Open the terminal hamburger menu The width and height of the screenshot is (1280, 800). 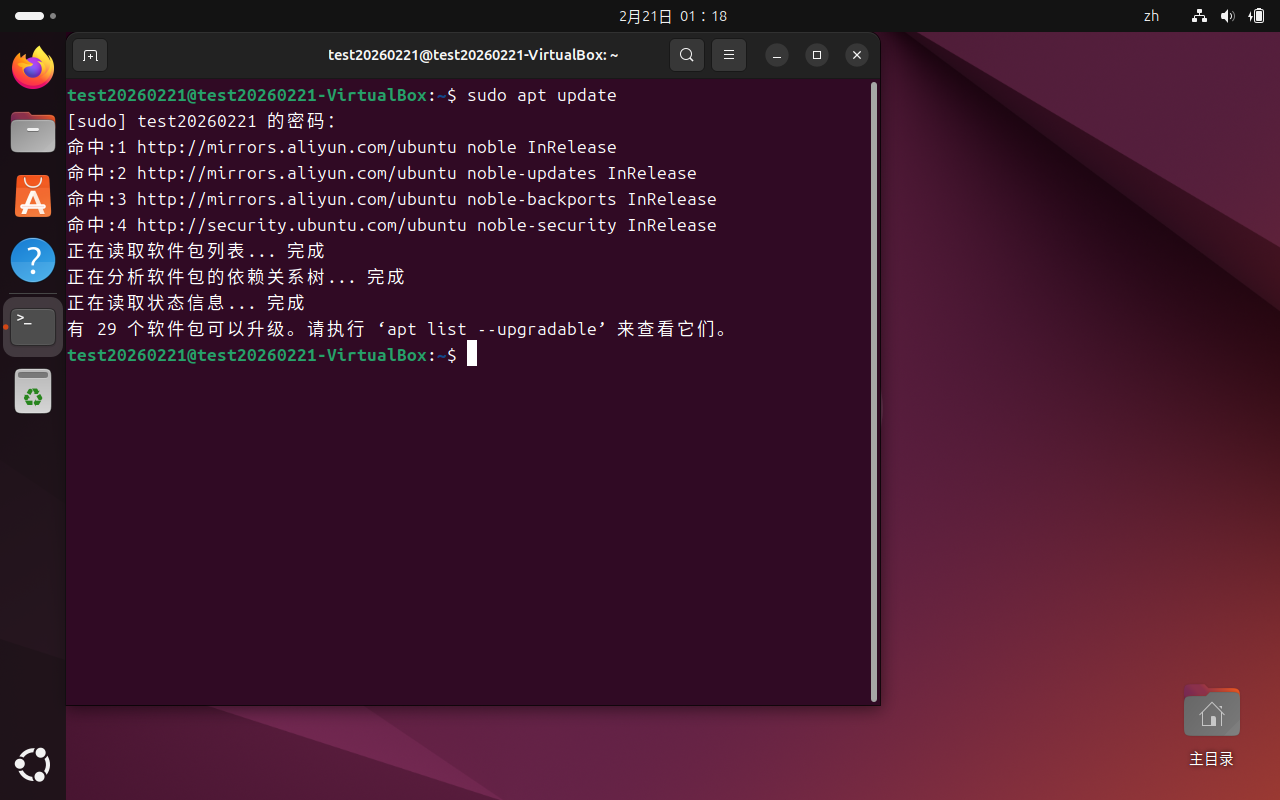[x=729, y=55]
